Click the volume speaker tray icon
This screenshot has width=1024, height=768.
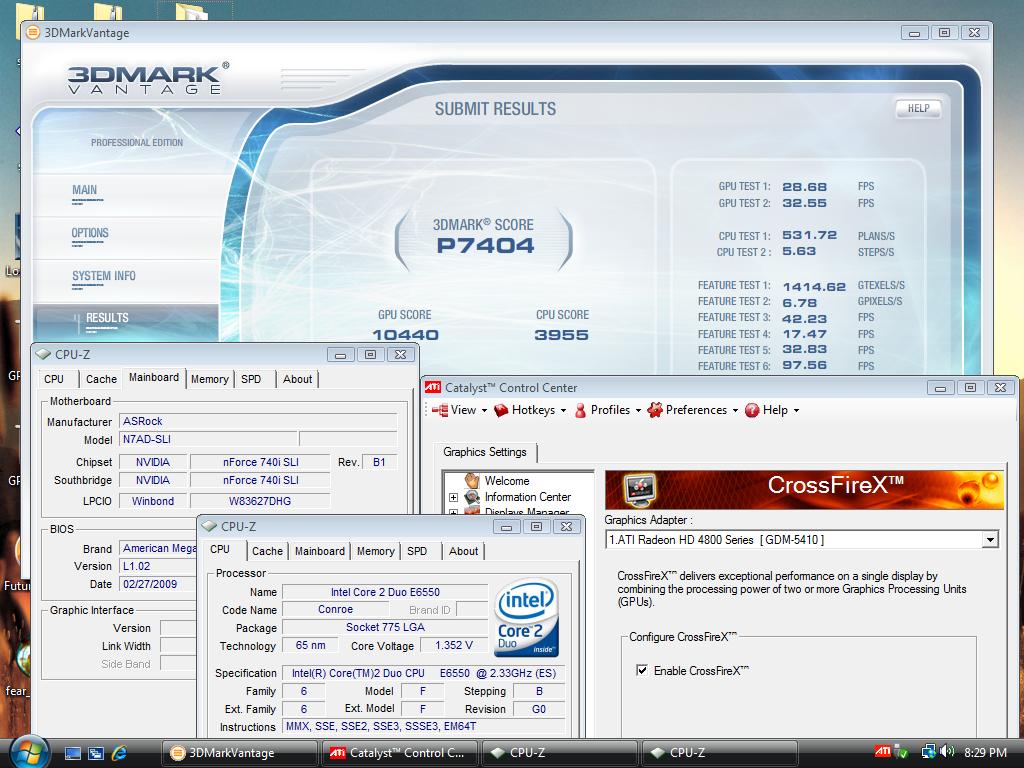click(x=948, y=752)
